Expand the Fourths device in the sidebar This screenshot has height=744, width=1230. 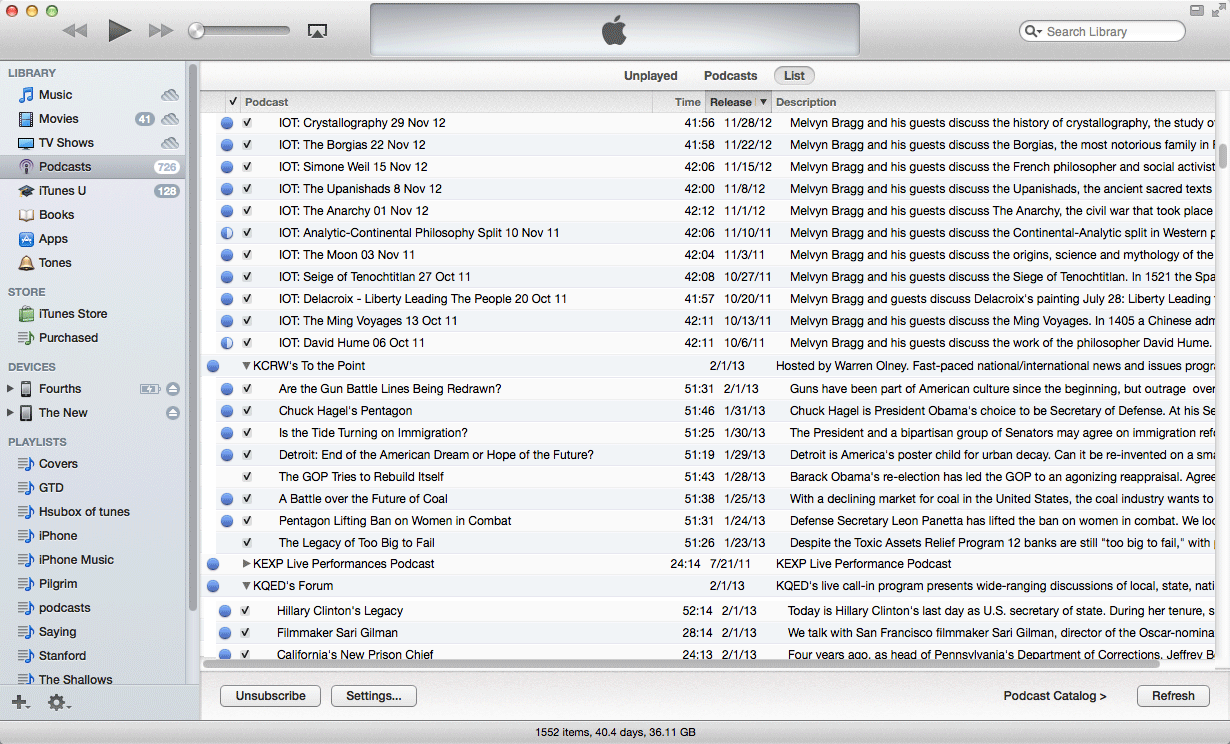[x=11, y=389]
